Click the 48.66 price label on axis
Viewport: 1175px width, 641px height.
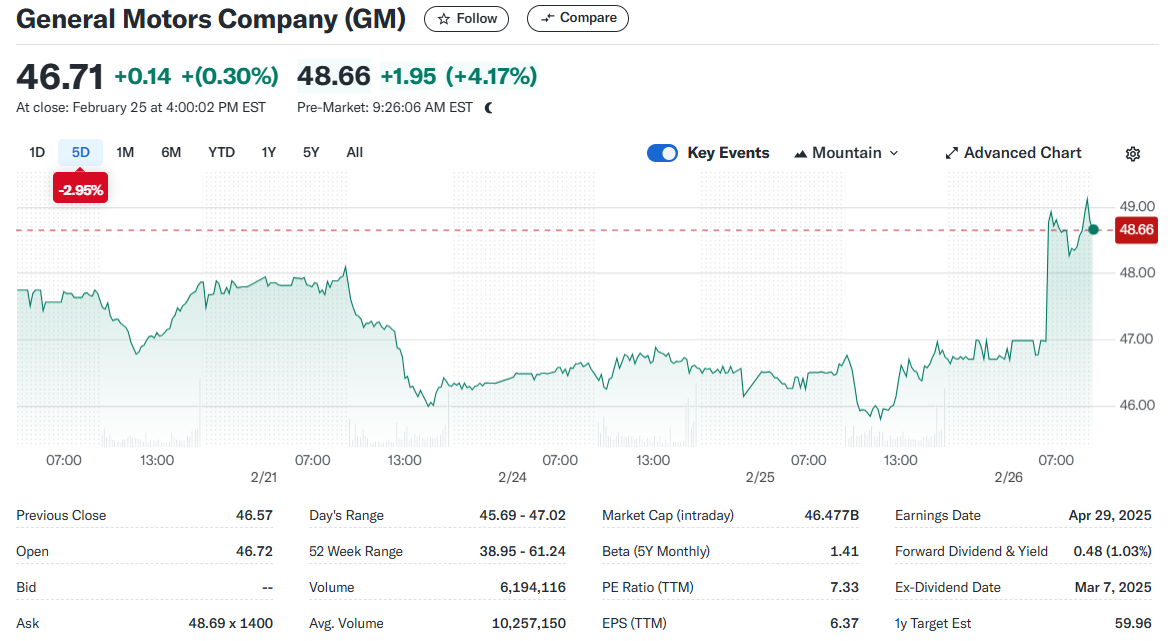(x=1136, y=230)
